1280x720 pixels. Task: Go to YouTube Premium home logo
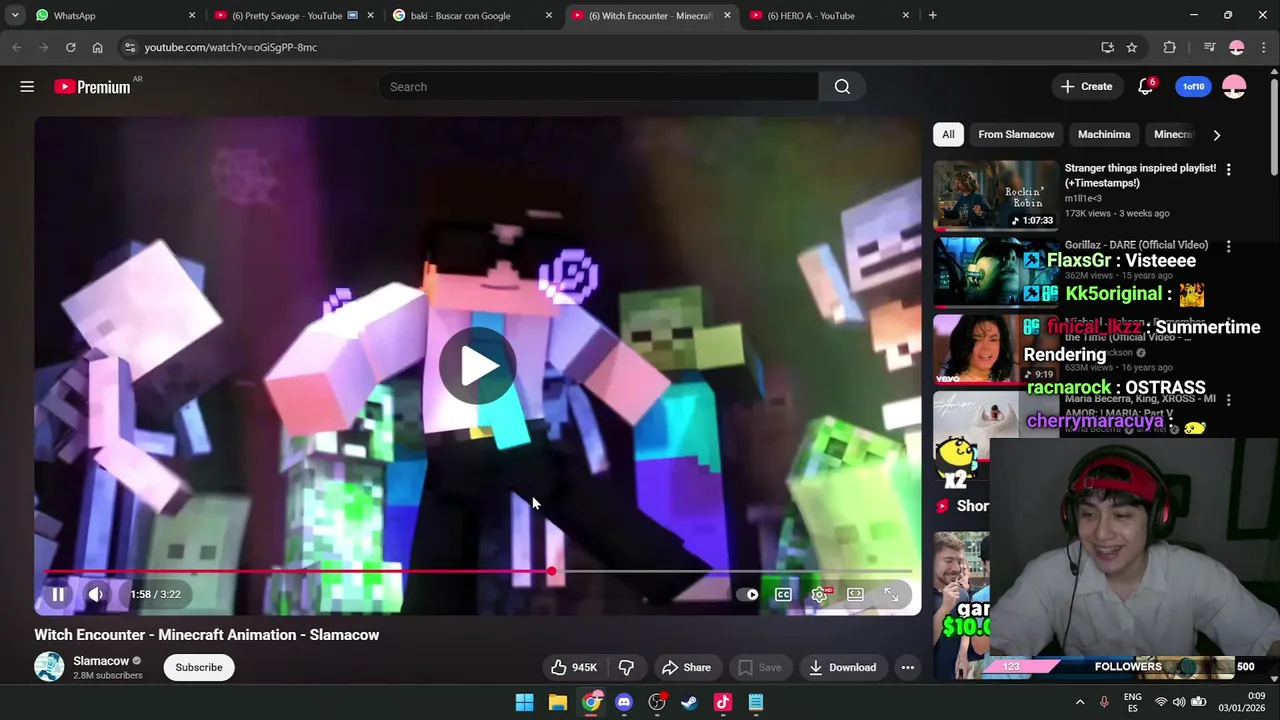[92, 87]
